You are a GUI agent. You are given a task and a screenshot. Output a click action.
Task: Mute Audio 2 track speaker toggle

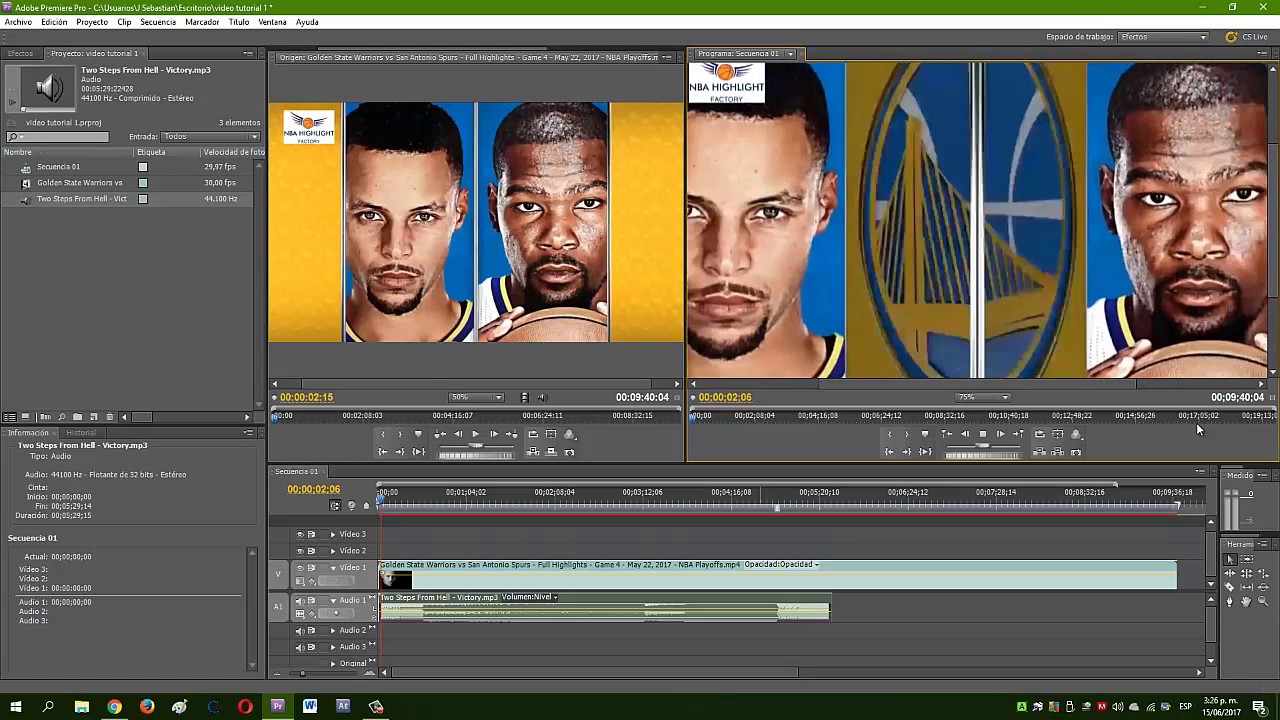point(300,630)
